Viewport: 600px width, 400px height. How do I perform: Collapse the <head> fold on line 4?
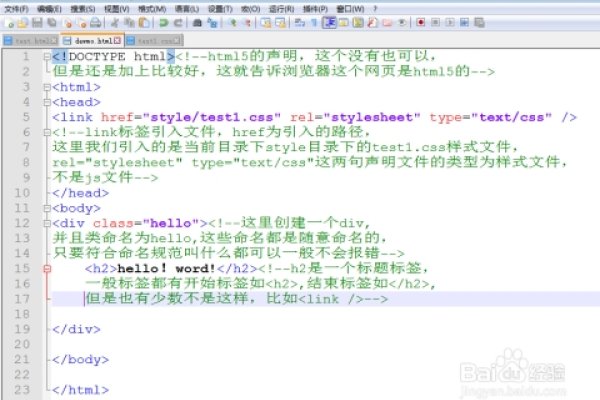[47, 102]
